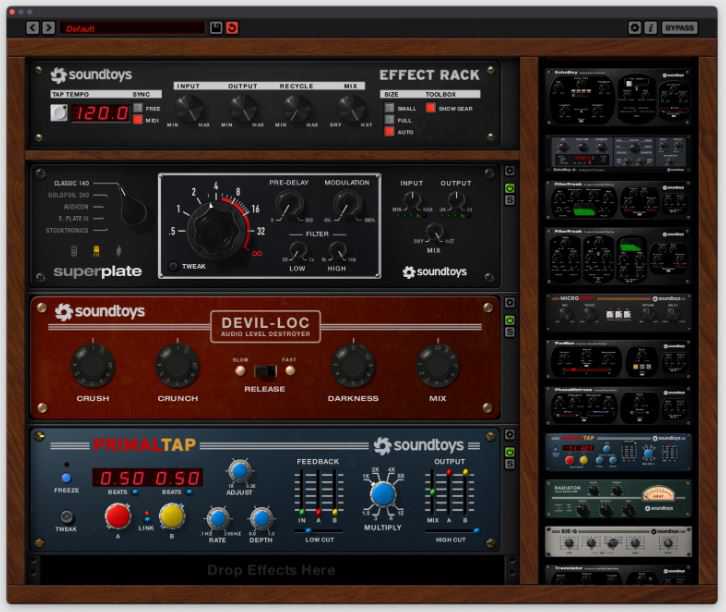Image resolution: width=726 pixels, height=612 pixels.
Task: Open the SuperPlate slot preset icon
Action: click(x=509, y=200)
